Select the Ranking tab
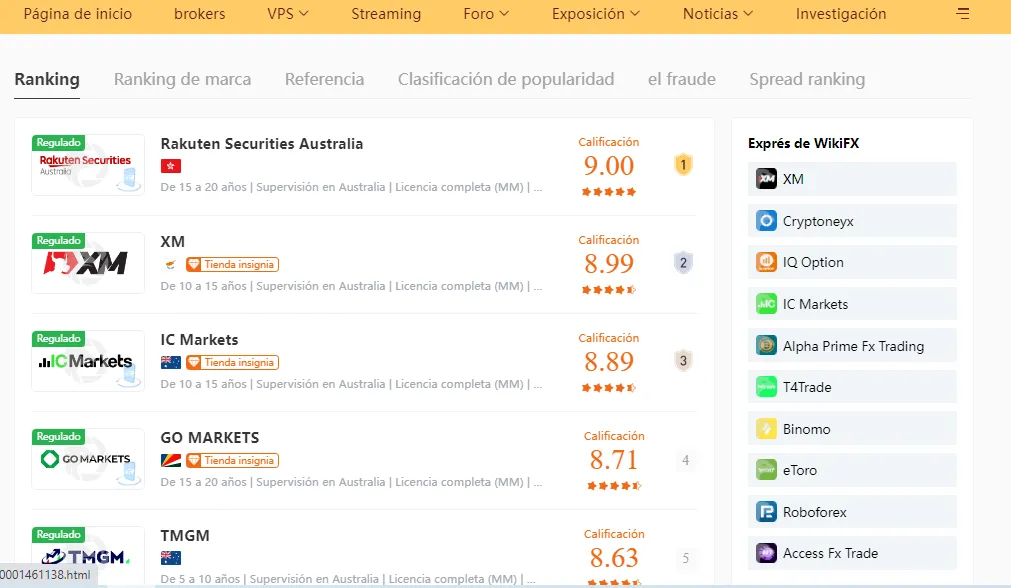Image resolution: width=1011 pixels, height=588 pixels. point(47,79)
